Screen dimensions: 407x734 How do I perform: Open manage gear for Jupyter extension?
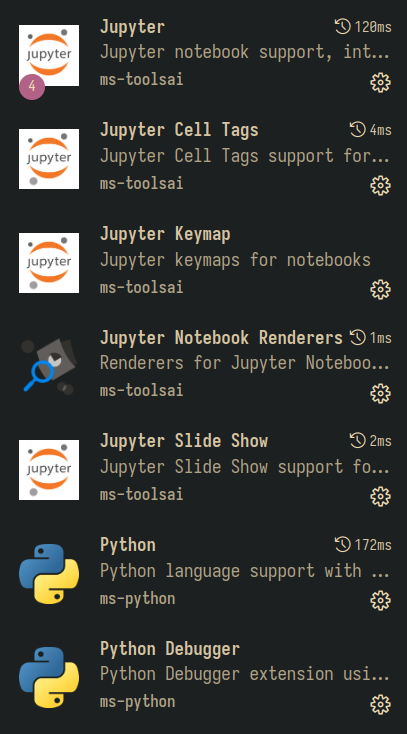[380, 83]
